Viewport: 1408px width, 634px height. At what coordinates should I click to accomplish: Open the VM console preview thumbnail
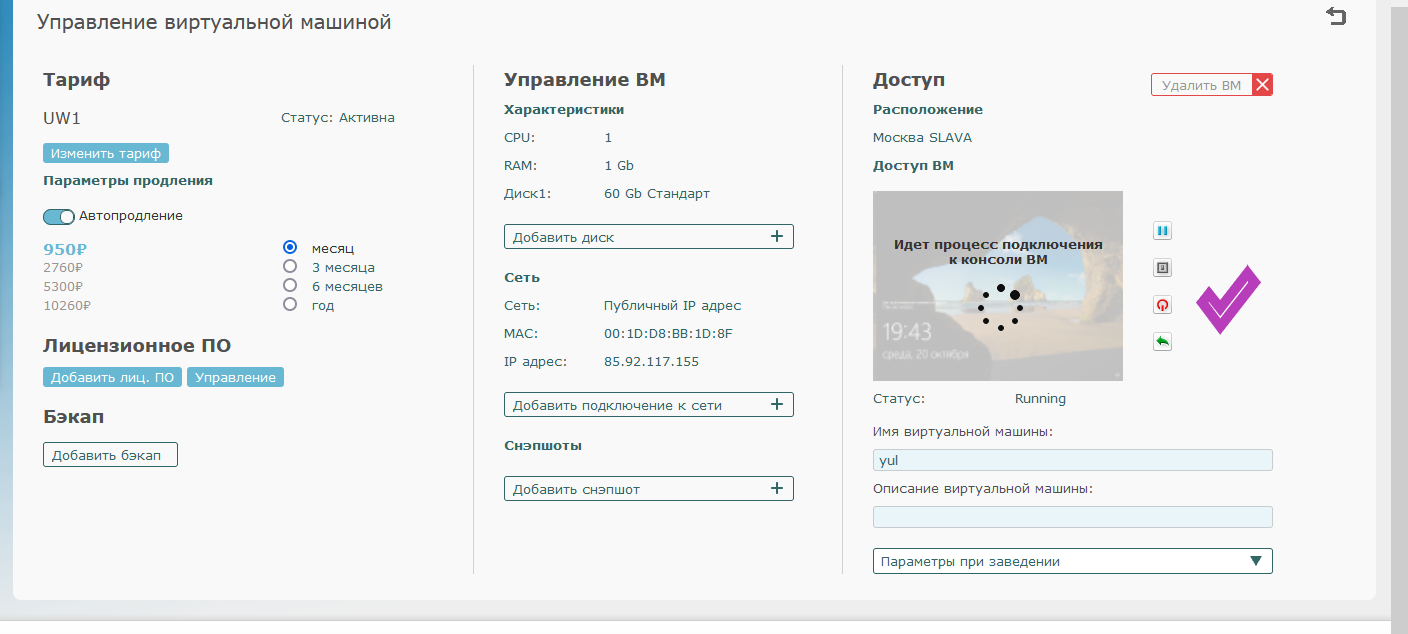997,286
